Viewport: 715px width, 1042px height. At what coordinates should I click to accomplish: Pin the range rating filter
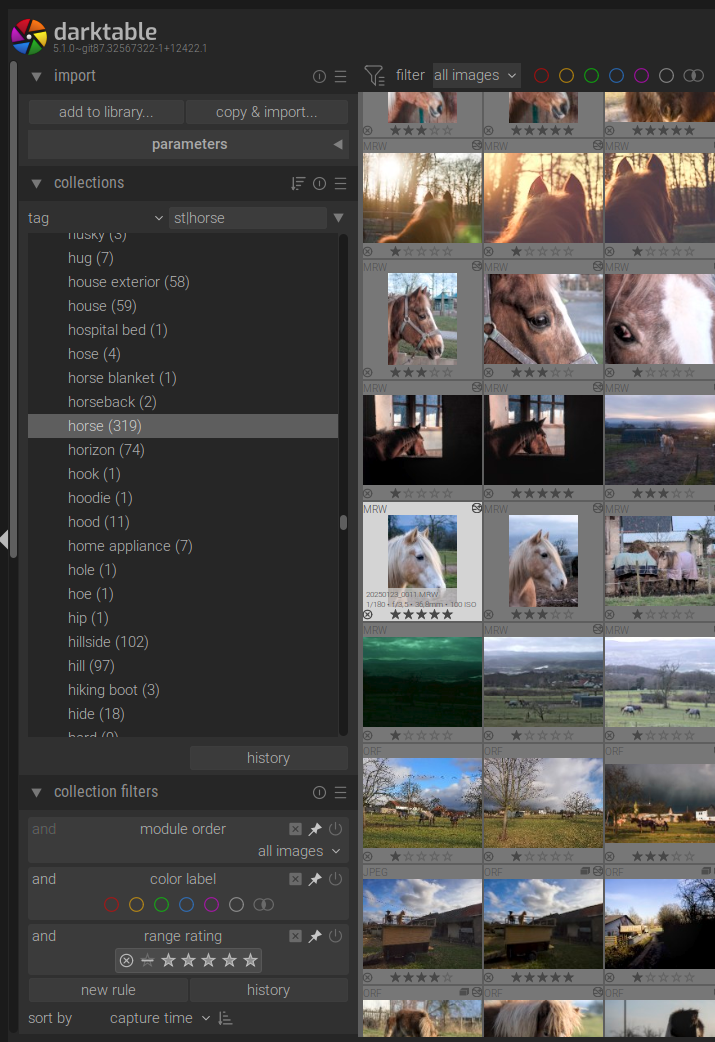click(x=315, y=936)
